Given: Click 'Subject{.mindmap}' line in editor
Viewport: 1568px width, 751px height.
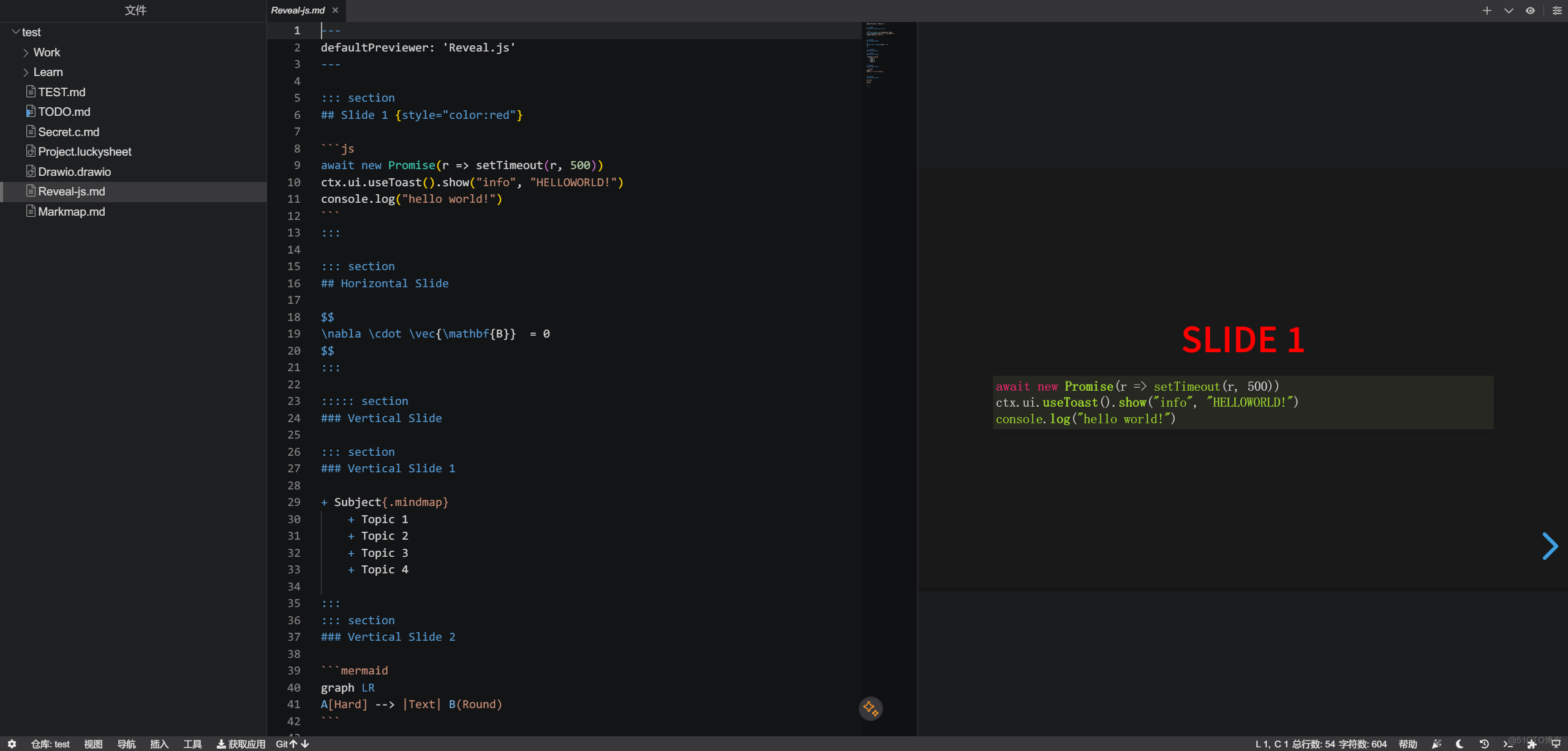Looking at the screenshot, I should coord(385,502).
